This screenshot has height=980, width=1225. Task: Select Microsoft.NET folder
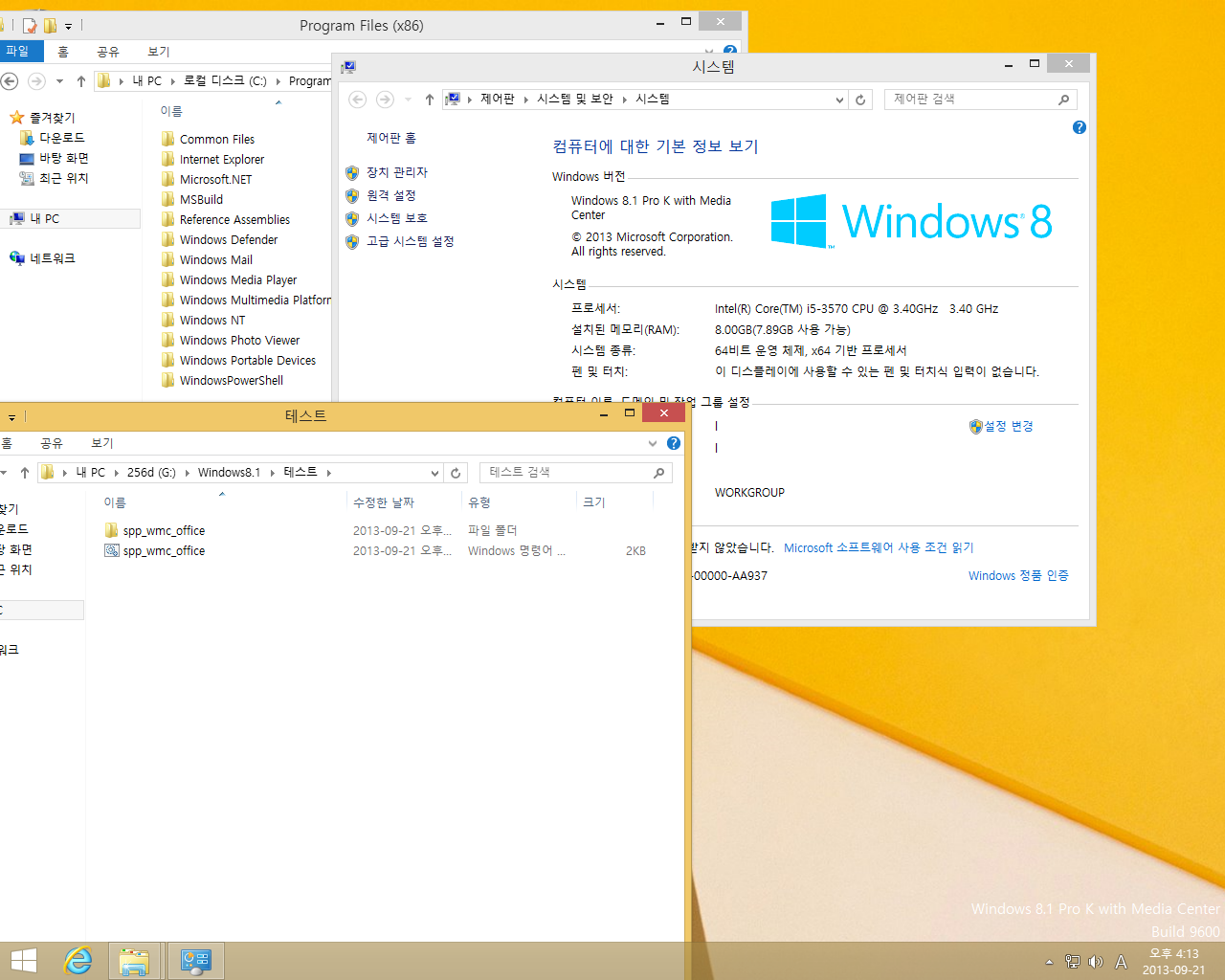click(215, 180)
